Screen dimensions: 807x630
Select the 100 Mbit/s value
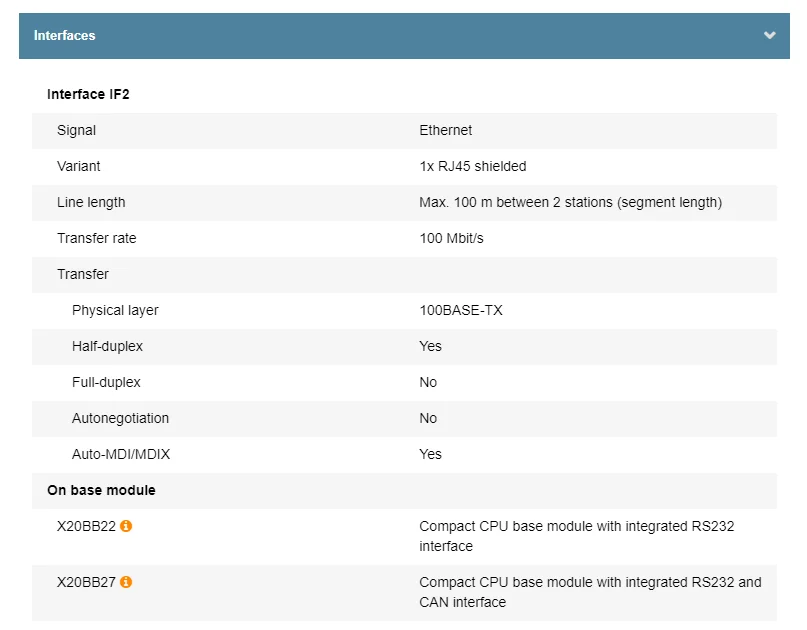pyautogui.click(x=451, y=238)
